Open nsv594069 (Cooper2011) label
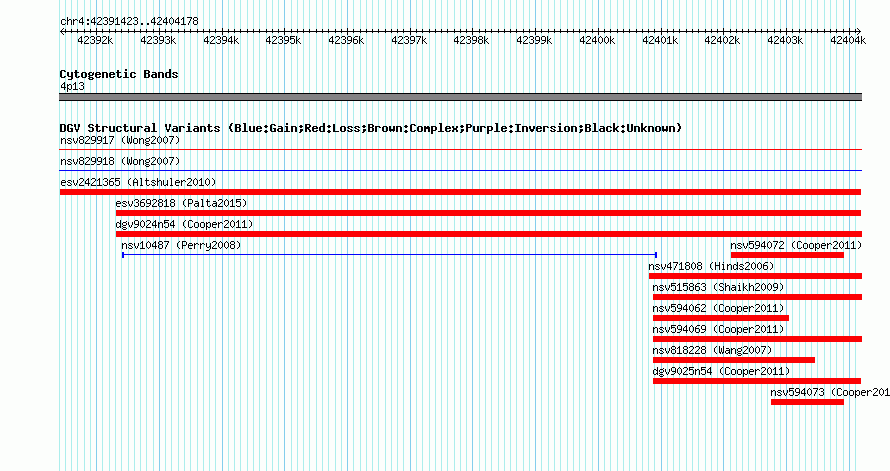The height and width of the screenshot is (471, 890). pyautogui.click(x=718, y=329)
